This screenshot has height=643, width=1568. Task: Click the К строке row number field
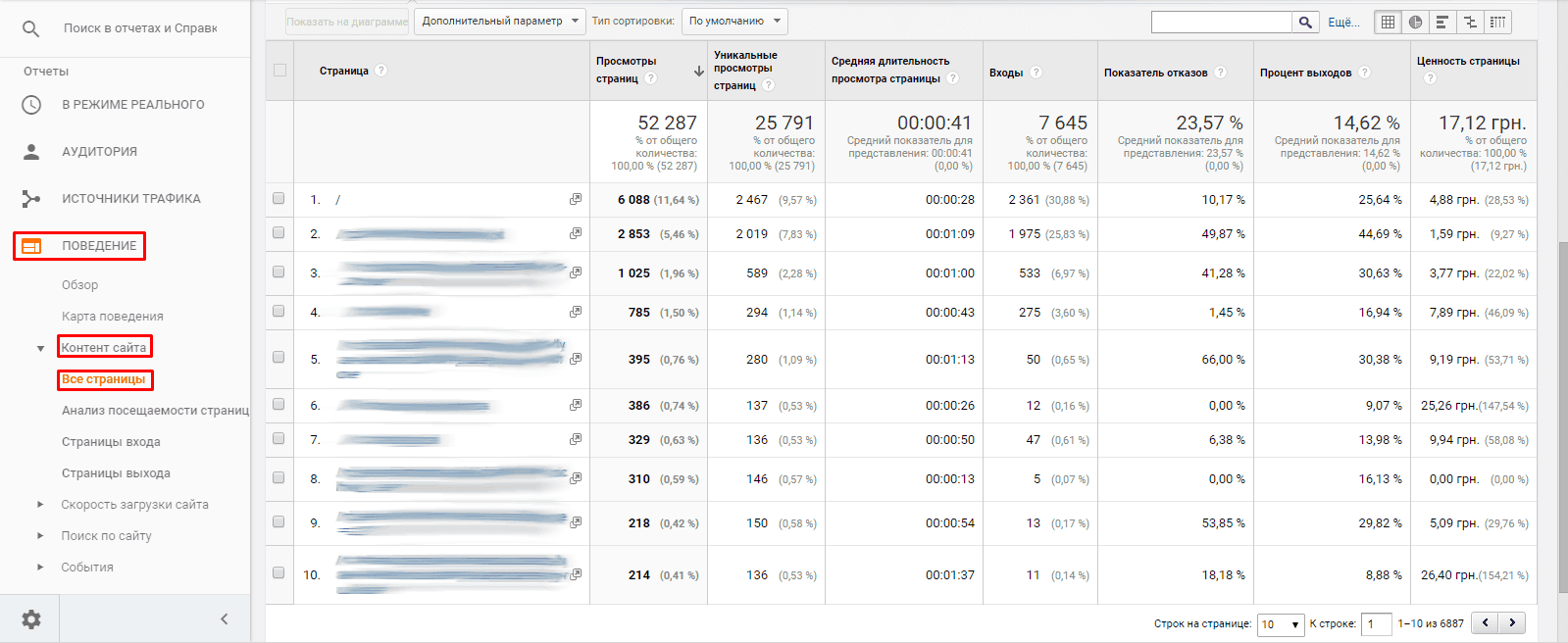click(x=1376, y=624)
